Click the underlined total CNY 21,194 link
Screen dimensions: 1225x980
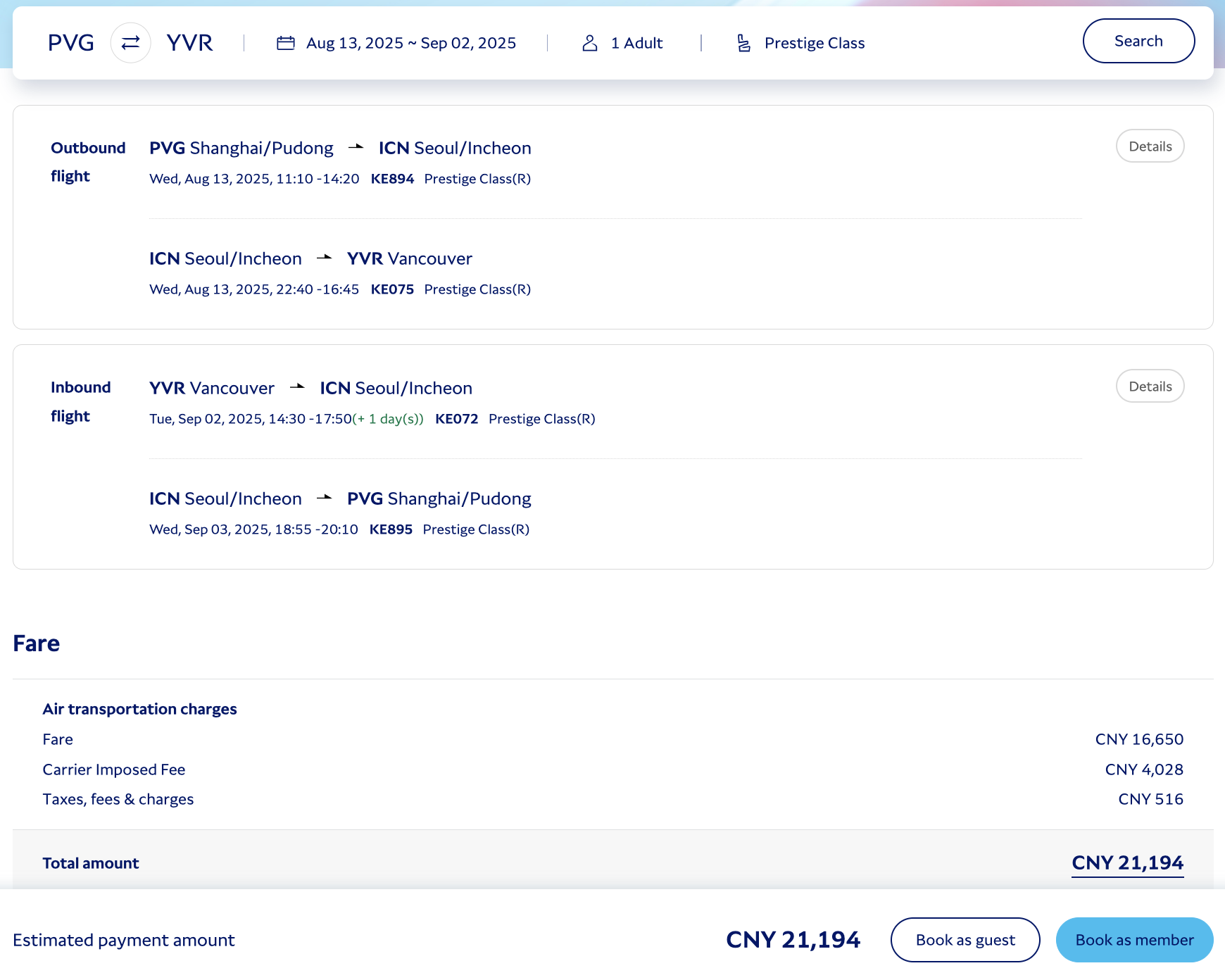1127,863
